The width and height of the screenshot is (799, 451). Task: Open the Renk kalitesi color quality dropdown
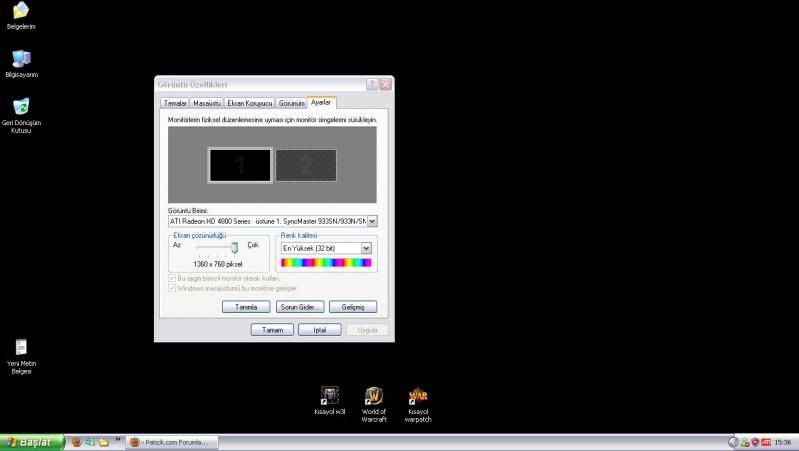pos(366,247)
